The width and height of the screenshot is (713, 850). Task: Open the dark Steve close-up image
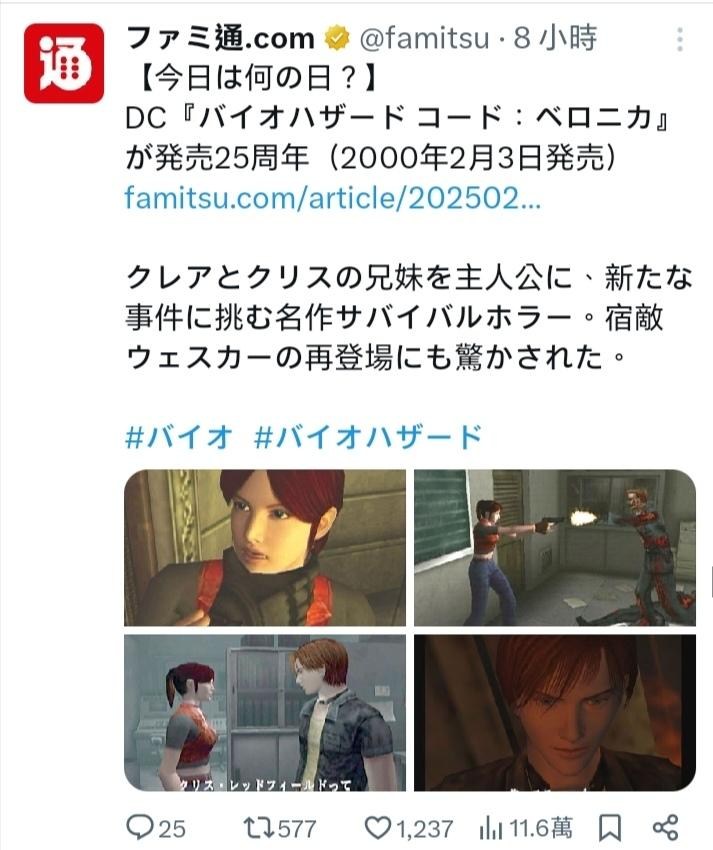coord(555,712)
